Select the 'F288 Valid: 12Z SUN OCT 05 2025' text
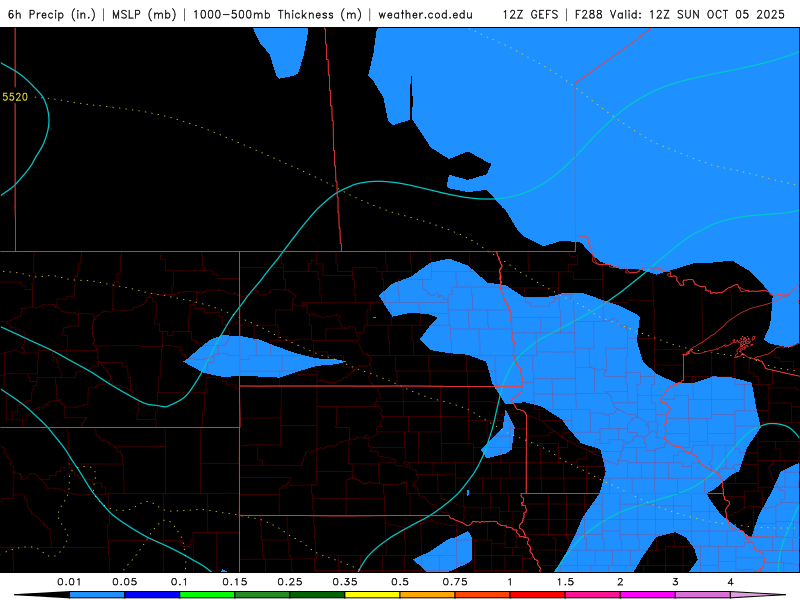This screenshot has width=800, height=600. coord(680,15)
